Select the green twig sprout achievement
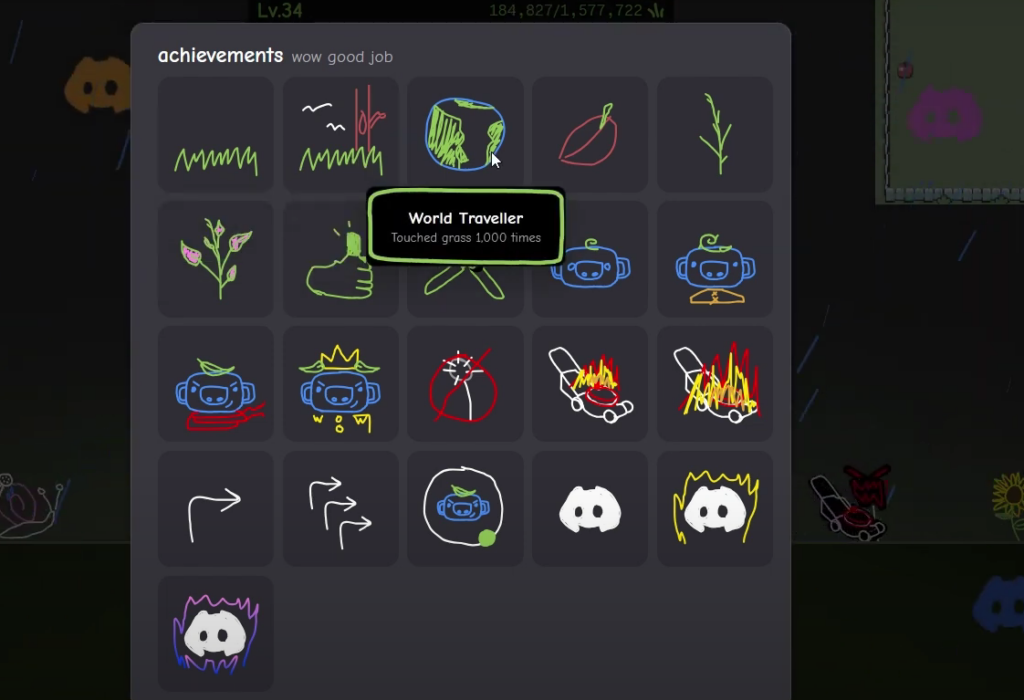1024x700 pixels. tap(714, 134)
